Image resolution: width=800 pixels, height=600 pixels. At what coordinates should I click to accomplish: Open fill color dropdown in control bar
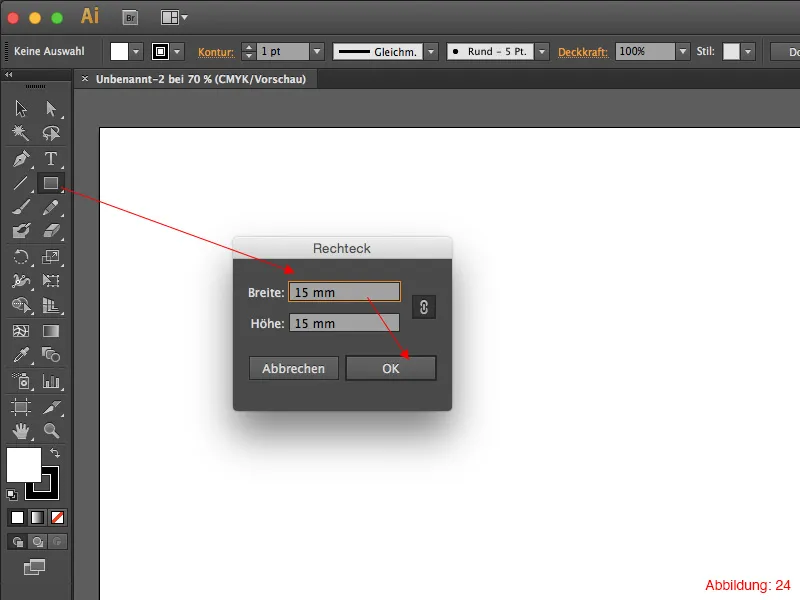[x=136, y=52]
